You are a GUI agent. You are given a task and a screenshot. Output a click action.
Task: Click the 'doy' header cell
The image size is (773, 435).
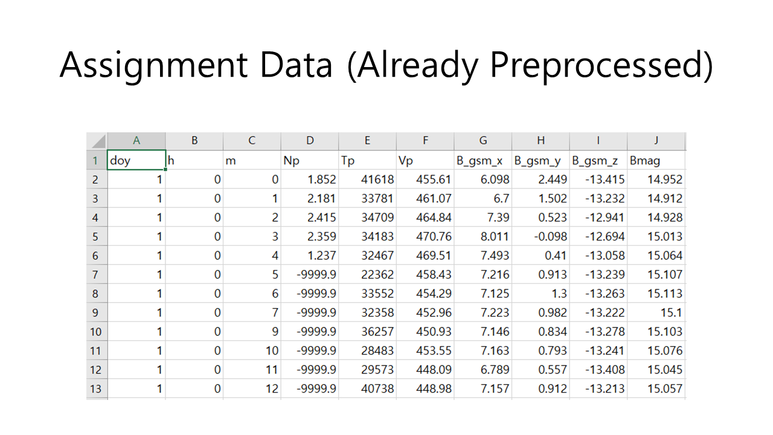point(137,160)
